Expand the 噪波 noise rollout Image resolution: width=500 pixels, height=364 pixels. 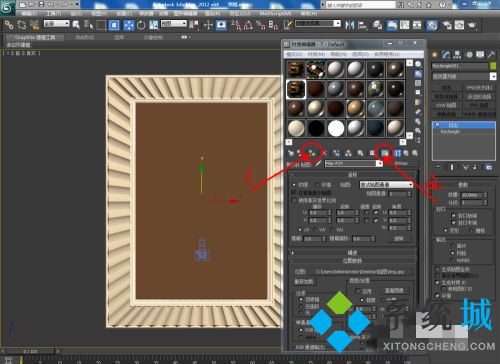(x=353, y=253)
